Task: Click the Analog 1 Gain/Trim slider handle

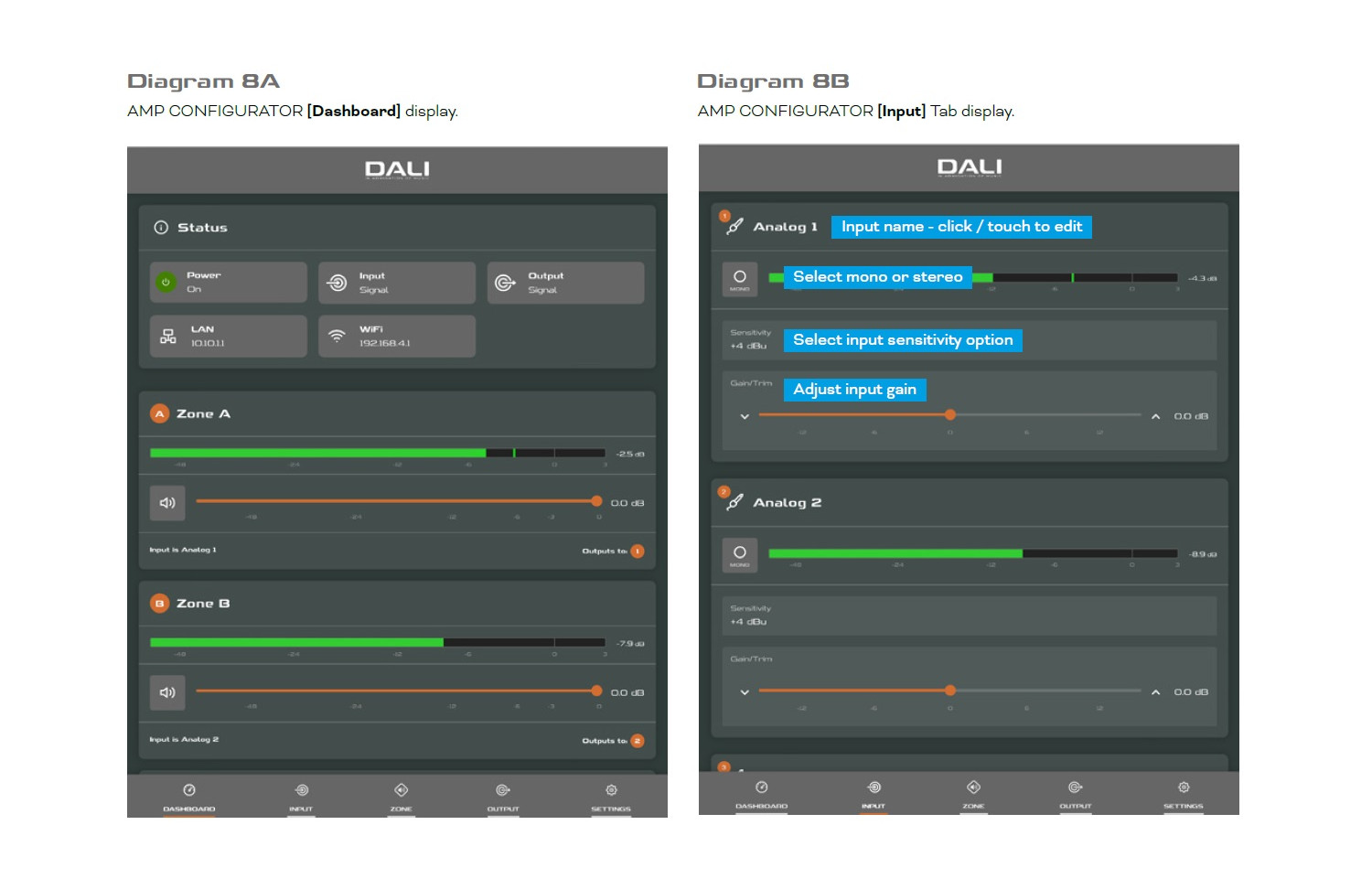Action: (x=950, y=414)
